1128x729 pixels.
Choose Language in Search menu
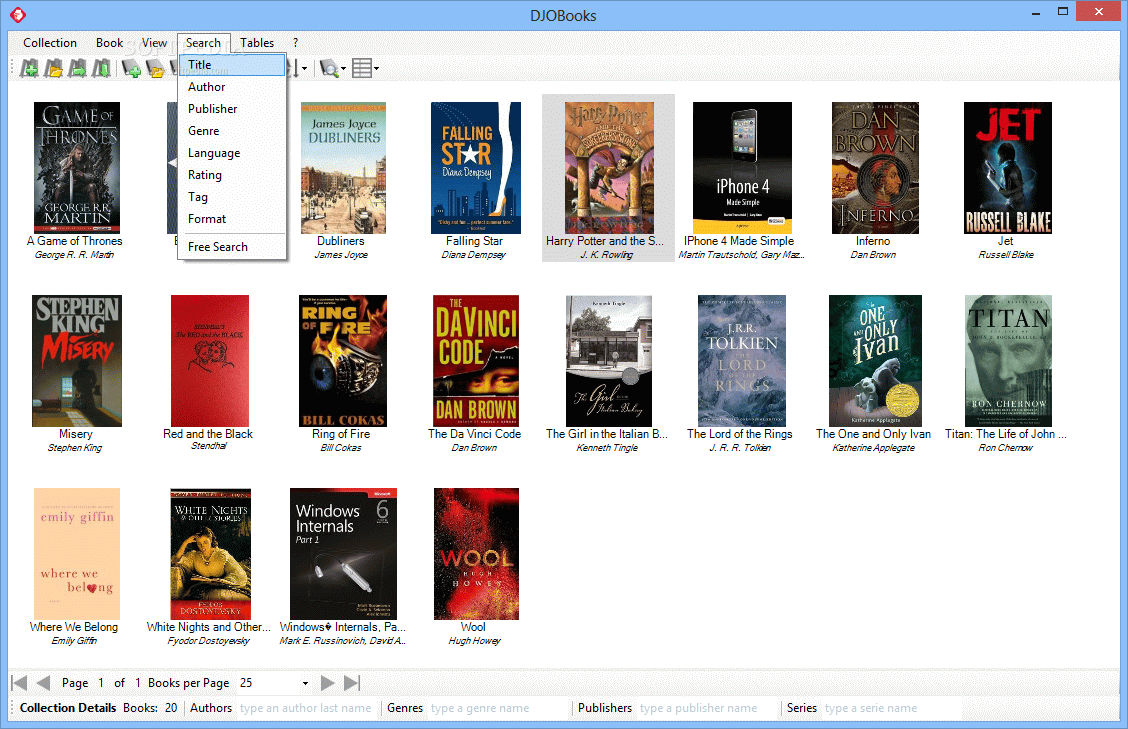(x=232, y=153)
